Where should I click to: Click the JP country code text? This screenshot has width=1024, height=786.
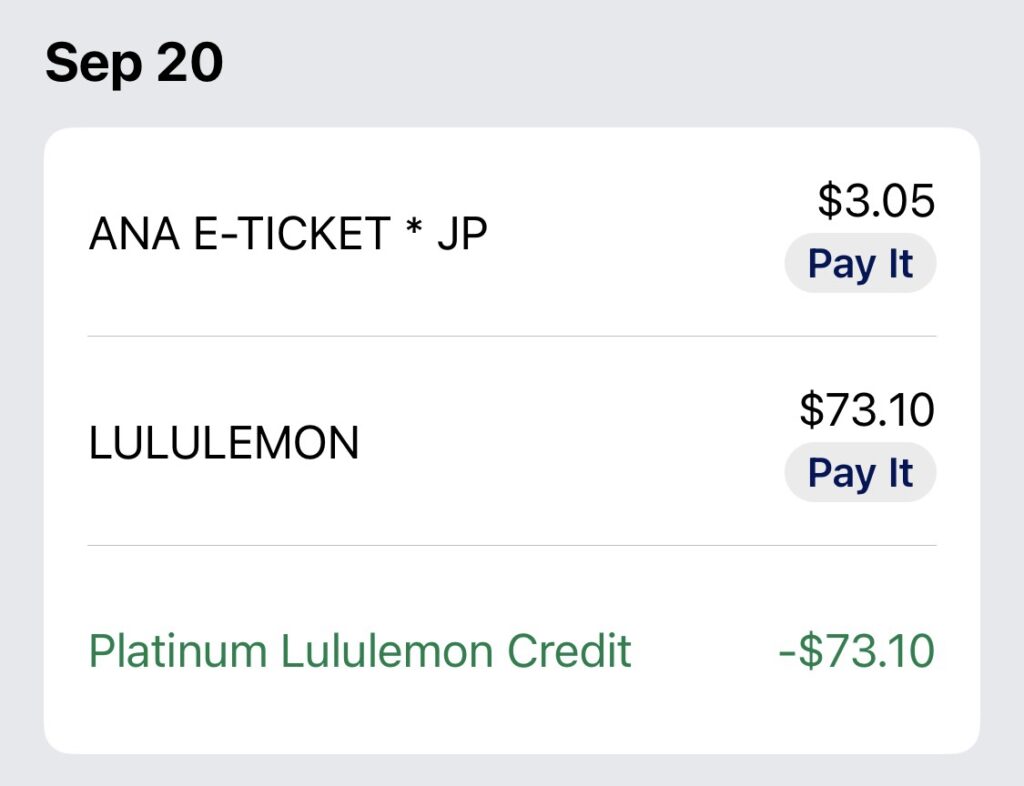[x=462, y=234]
